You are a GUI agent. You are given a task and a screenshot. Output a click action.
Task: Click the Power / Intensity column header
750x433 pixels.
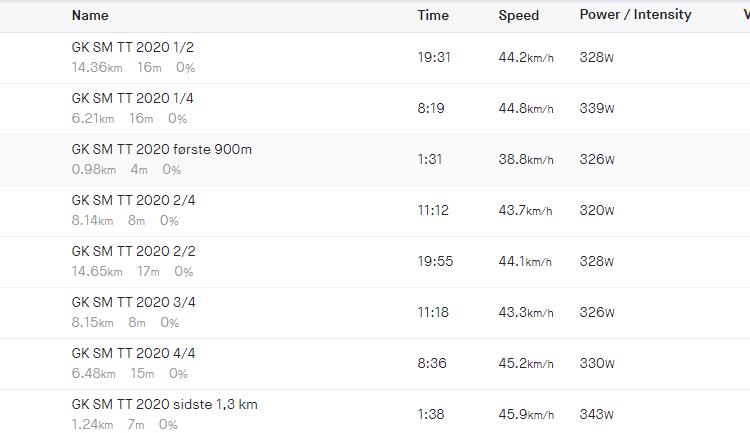636,15
